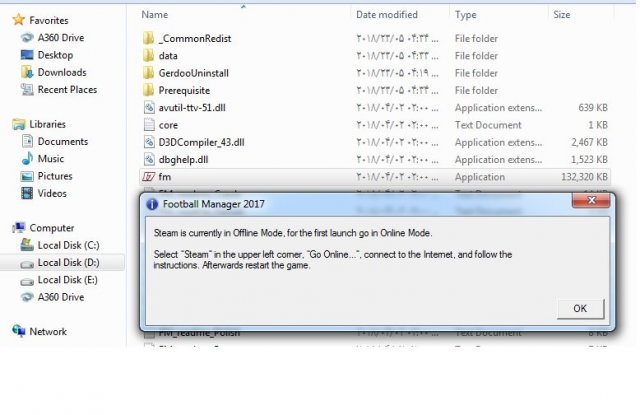The image size is (640, 415).
Task: Select the GerdooUninstall folder
Action: click(193, 73)
